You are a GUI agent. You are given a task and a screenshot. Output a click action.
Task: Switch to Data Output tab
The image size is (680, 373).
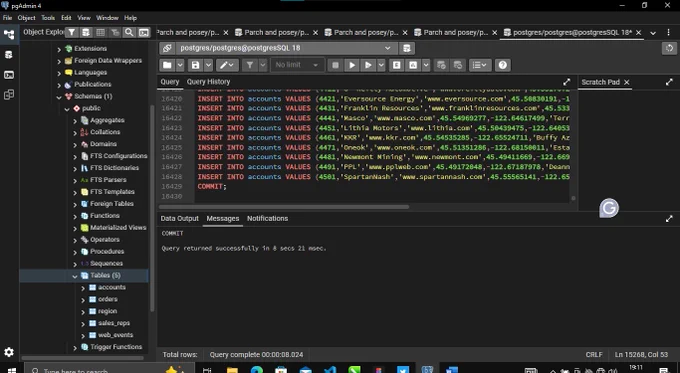[180, 219]
